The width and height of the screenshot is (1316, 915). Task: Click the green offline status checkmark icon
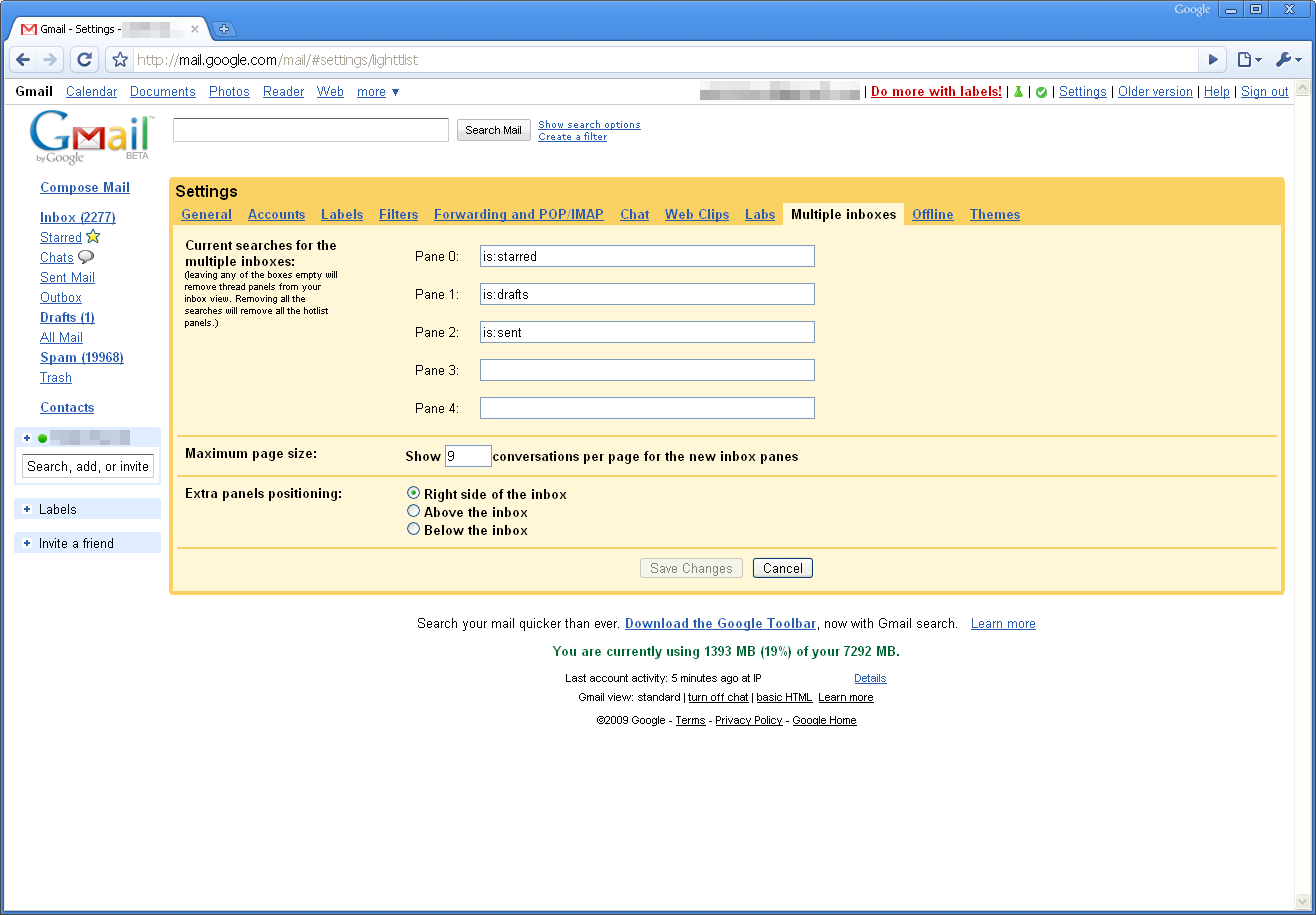pyautogui.click(x=1041, y=92)
